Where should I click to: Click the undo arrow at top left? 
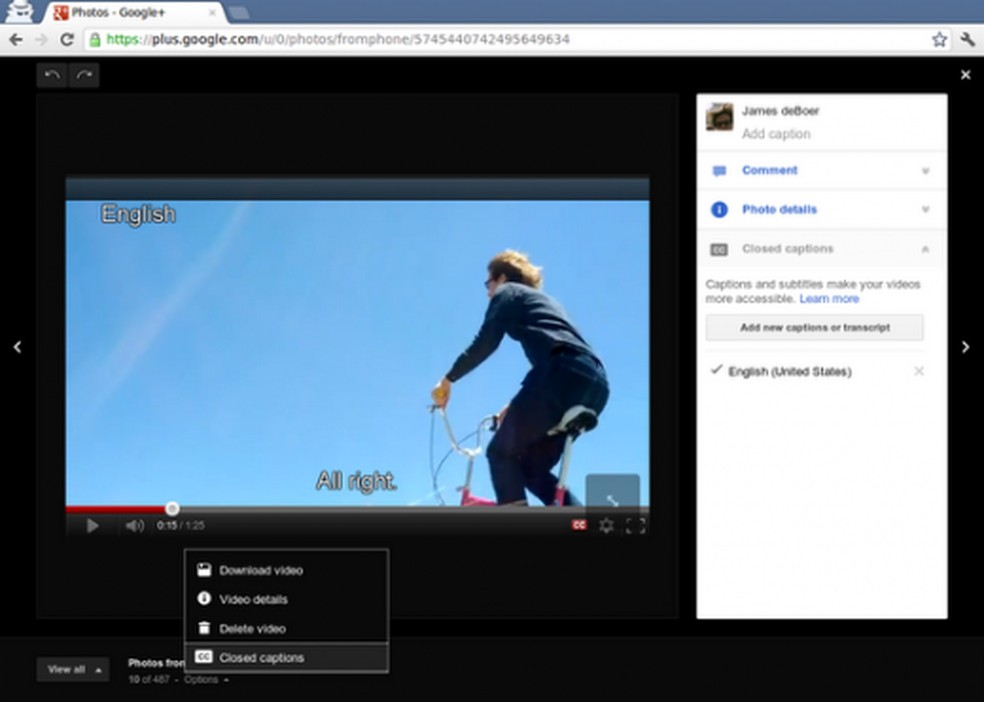[52, 74]
